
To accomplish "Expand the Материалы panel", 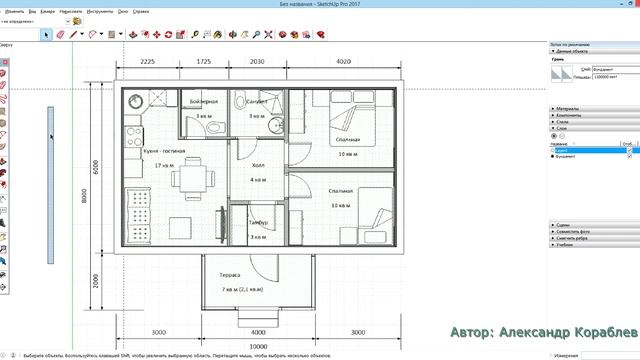I will [594, 109].
